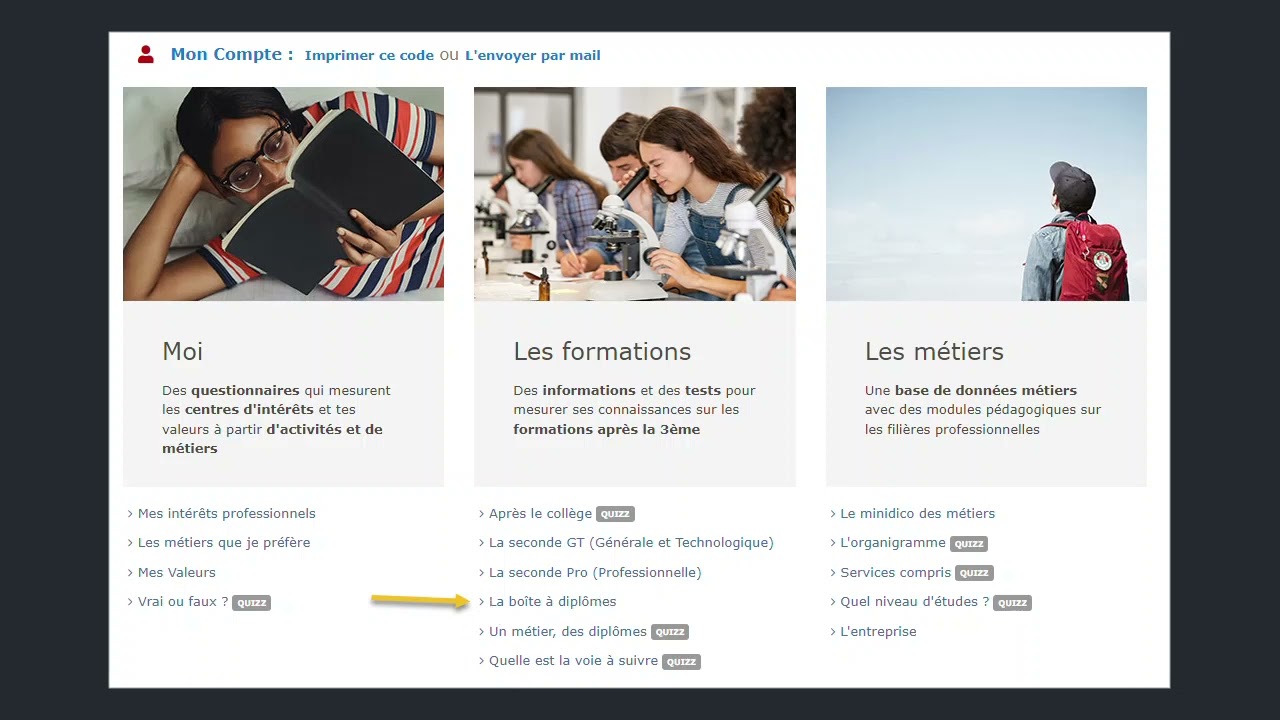1280x720 pixels.
Task: Click the Mon Compte heading
Action: click(x=232, y=55)
